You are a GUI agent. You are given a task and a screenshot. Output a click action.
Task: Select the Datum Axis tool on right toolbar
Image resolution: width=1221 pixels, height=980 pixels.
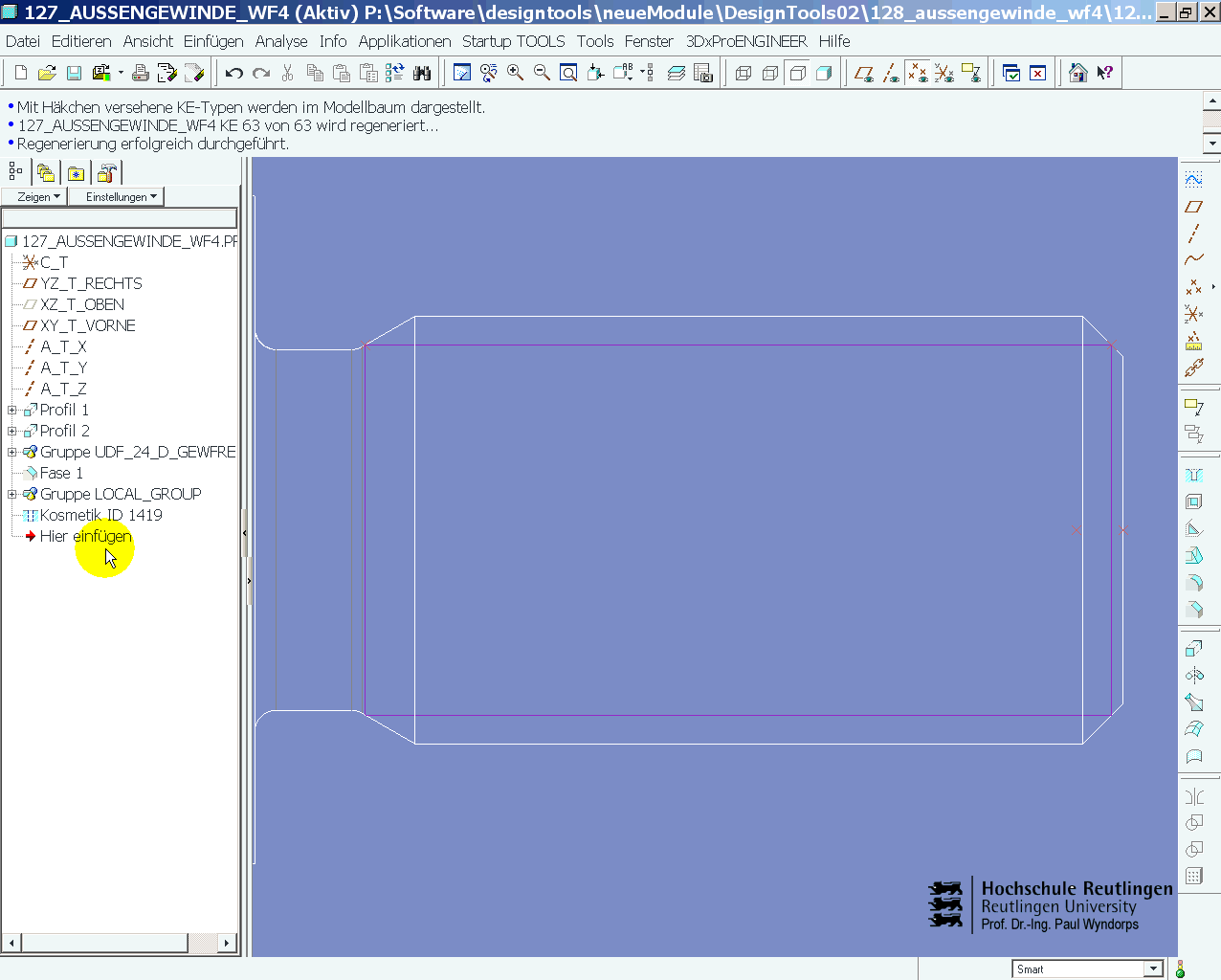(1193, 234)
